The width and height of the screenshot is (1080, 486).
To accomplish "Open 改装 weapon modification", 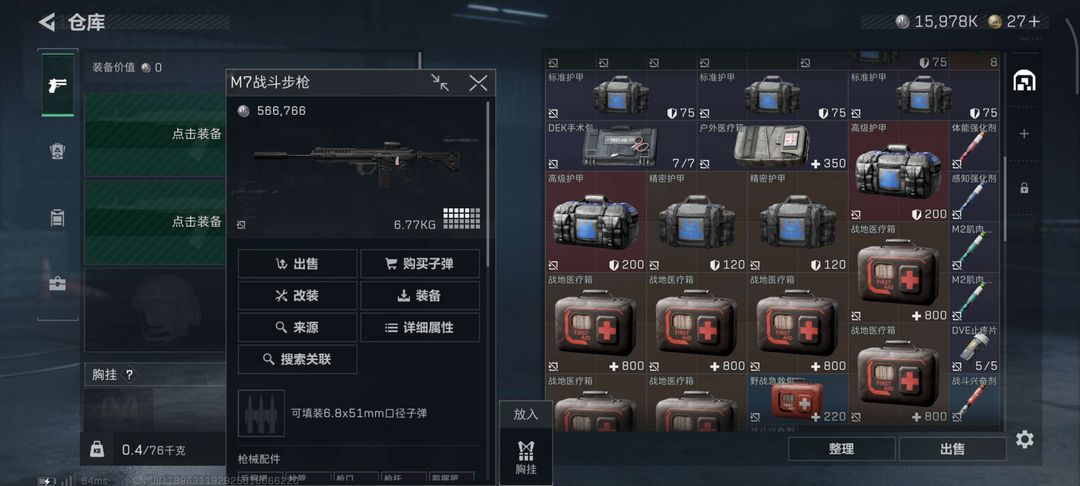I will click(298, 295).
